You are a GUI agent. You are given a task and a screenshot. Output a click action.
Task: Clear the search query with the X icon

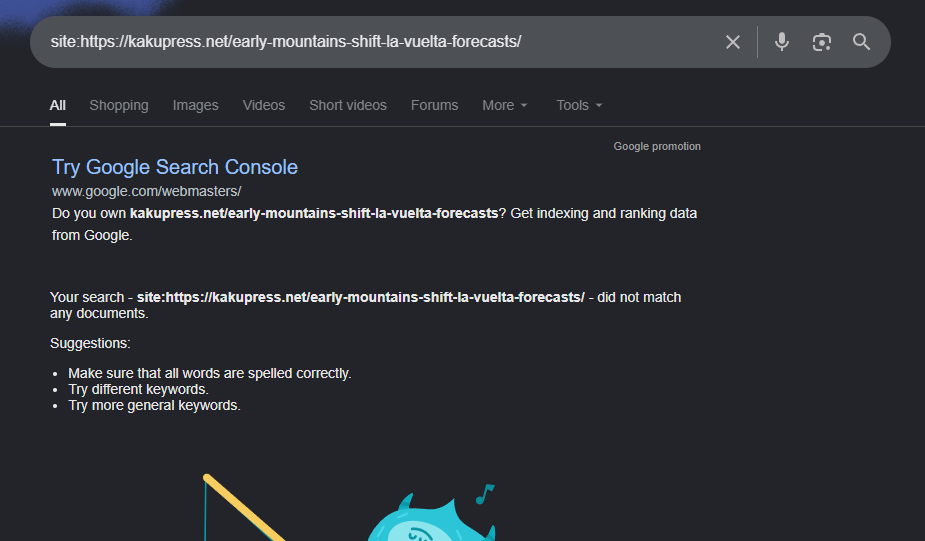tap(733, 42)
